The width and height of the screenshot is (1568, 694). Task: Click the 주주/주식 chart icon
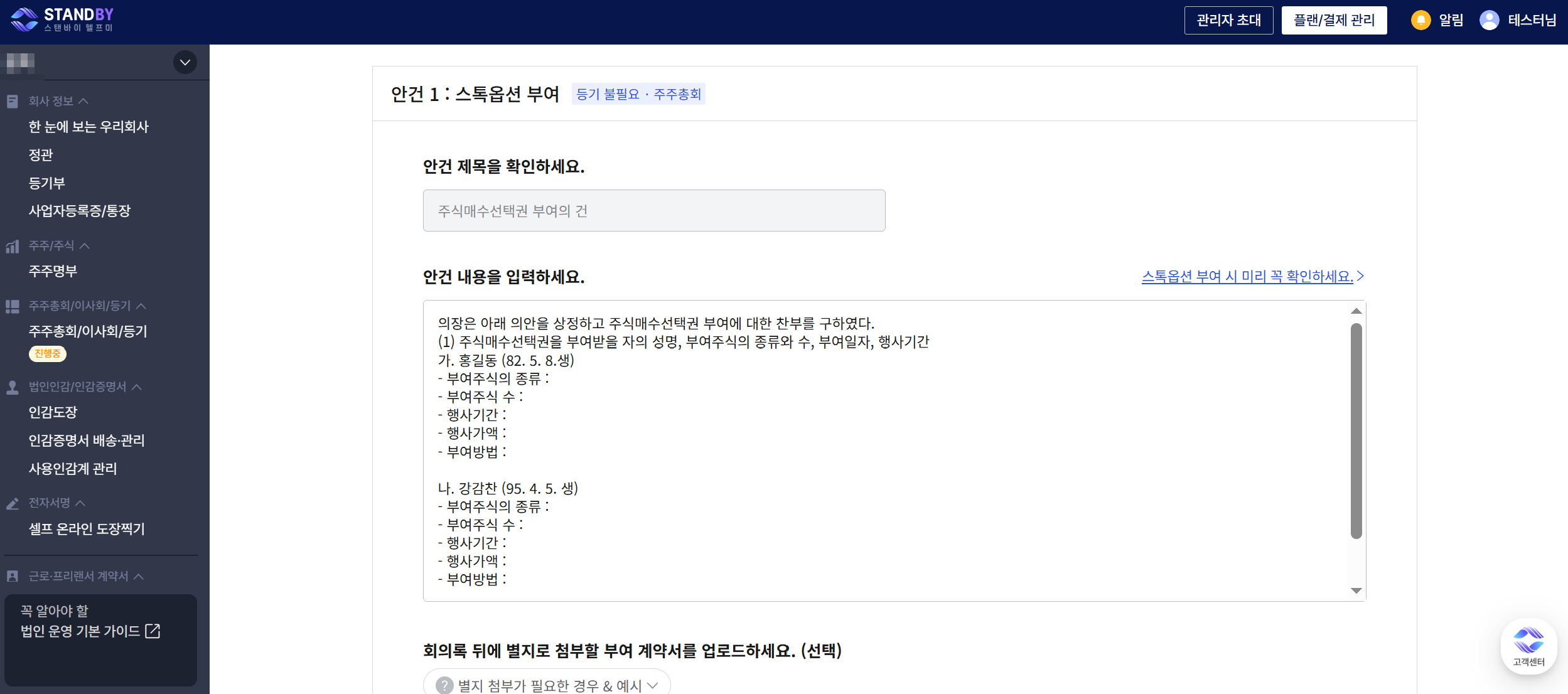12,246
